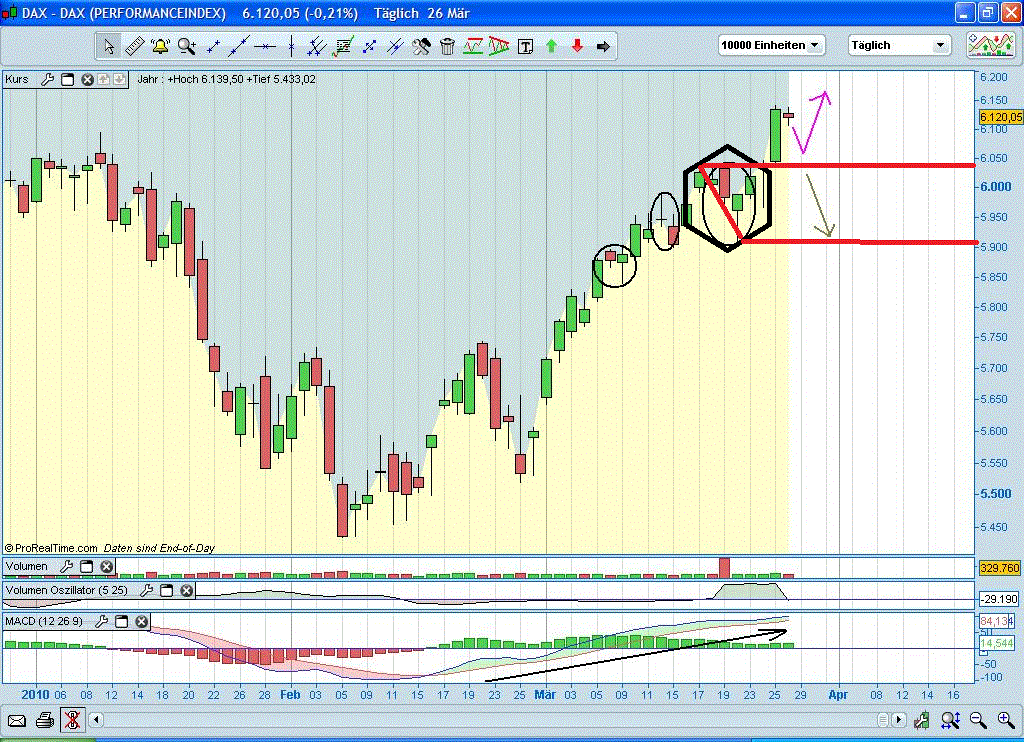
Task: Insert a green up arrow marker
Action: (x=551, y=46)
